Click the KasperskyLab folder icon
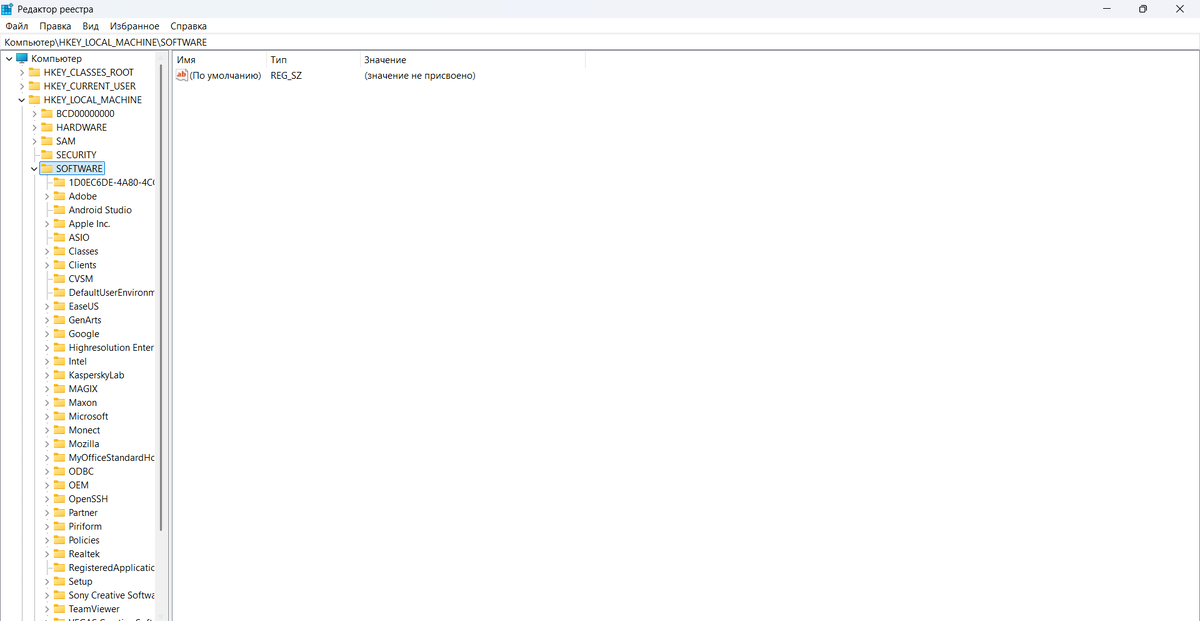The height and width of the screenshot is (621, 1200). pyautogui.click(x=59, y=375)
